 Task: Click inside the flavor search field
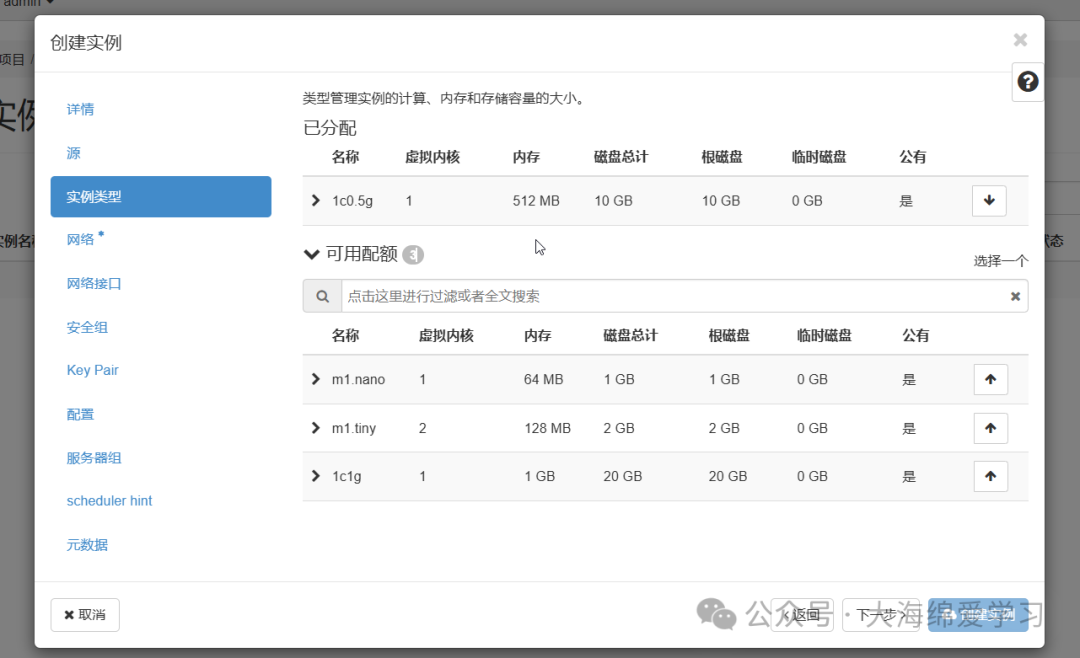click(600, 296)
